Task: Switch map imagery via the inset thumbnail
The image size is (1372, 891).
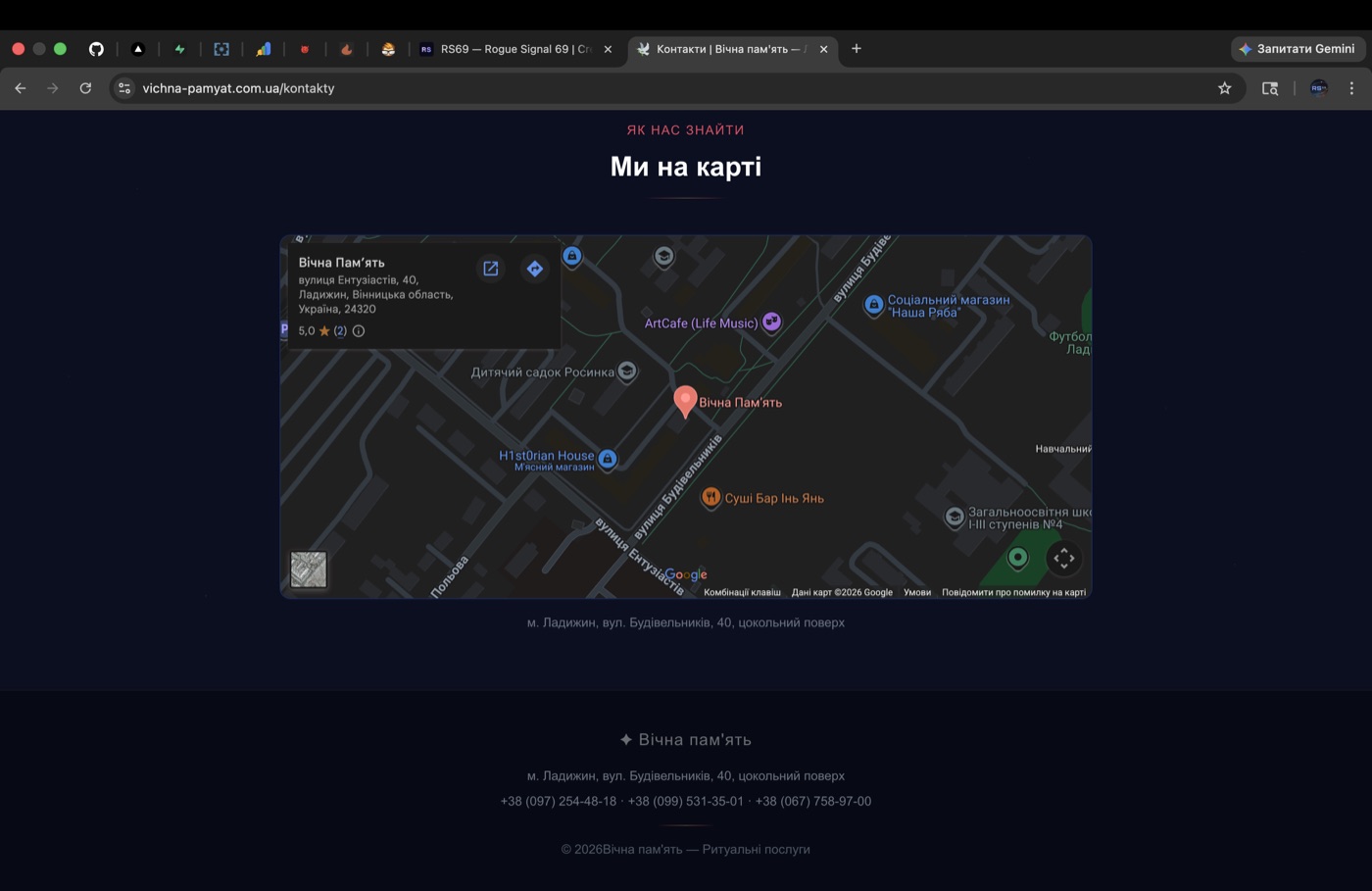Action: pos(309,569)
